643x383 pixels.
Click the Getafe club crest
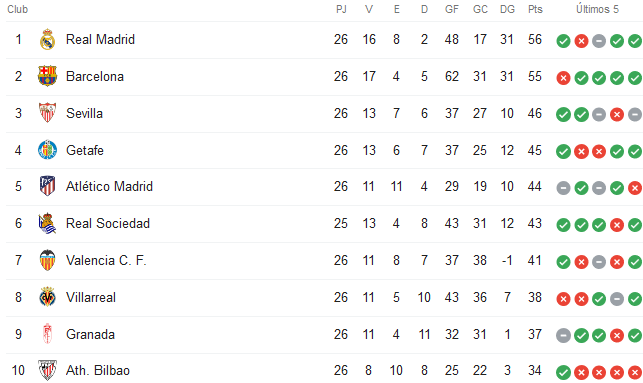pos(47,150)
